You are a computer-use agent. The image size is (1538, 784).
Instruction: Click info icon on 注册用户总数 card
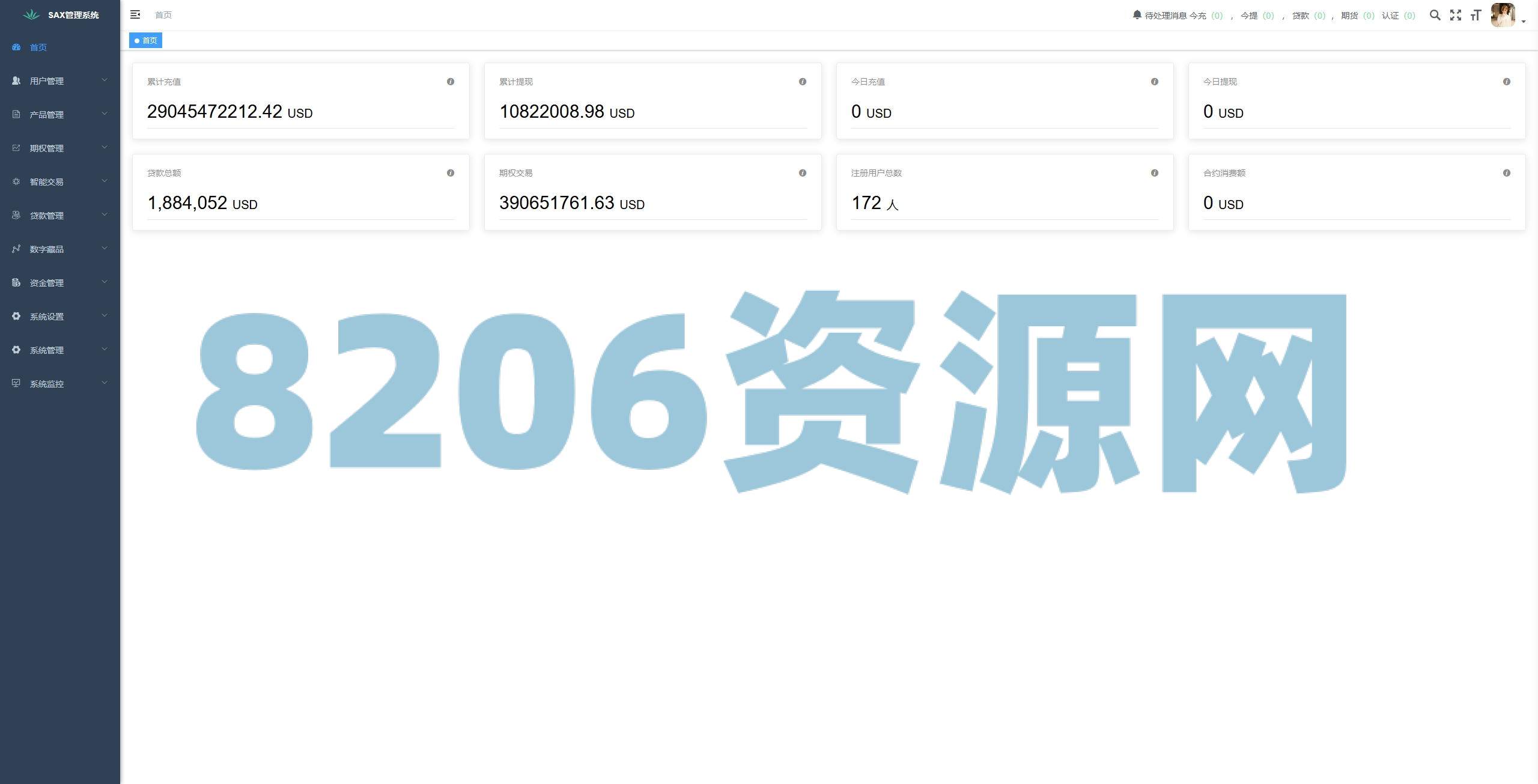pyautogui.click(x=1154, y=173)
